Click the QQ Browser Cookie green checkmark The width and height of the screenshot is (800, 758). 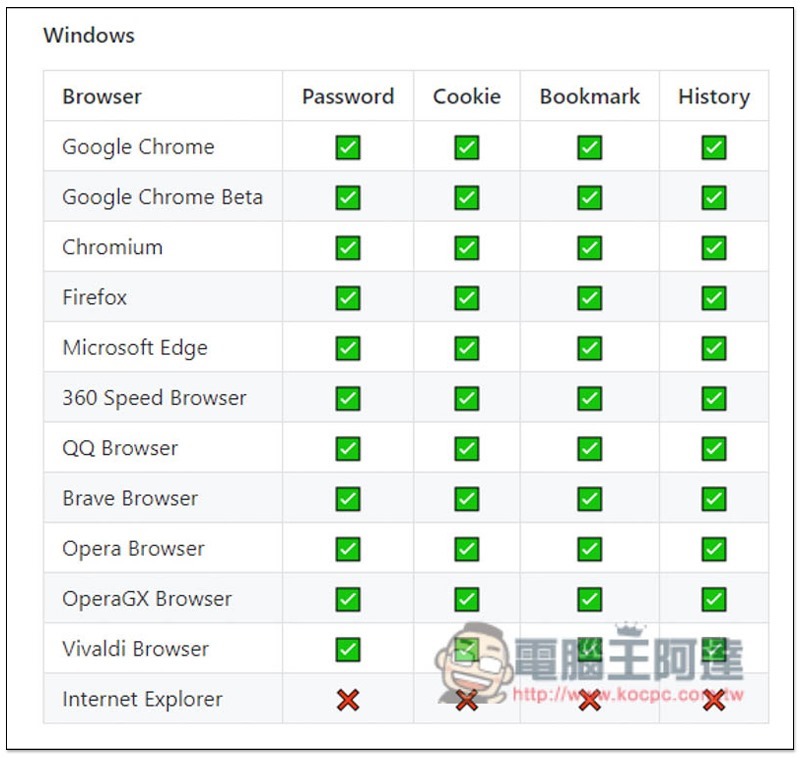466,448
